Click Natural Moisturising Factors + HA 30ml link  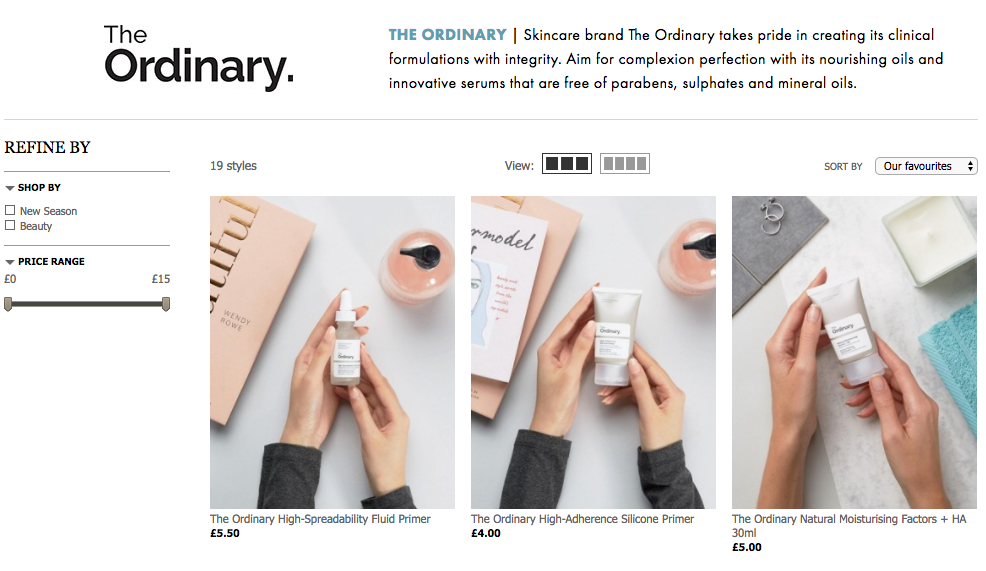tap(849, 526)
